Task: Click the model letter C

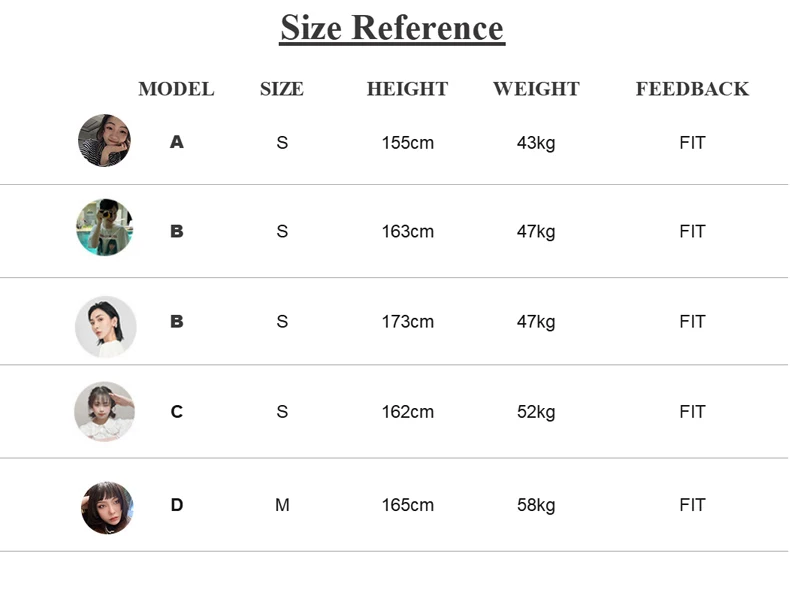Action: pos(177,411)
